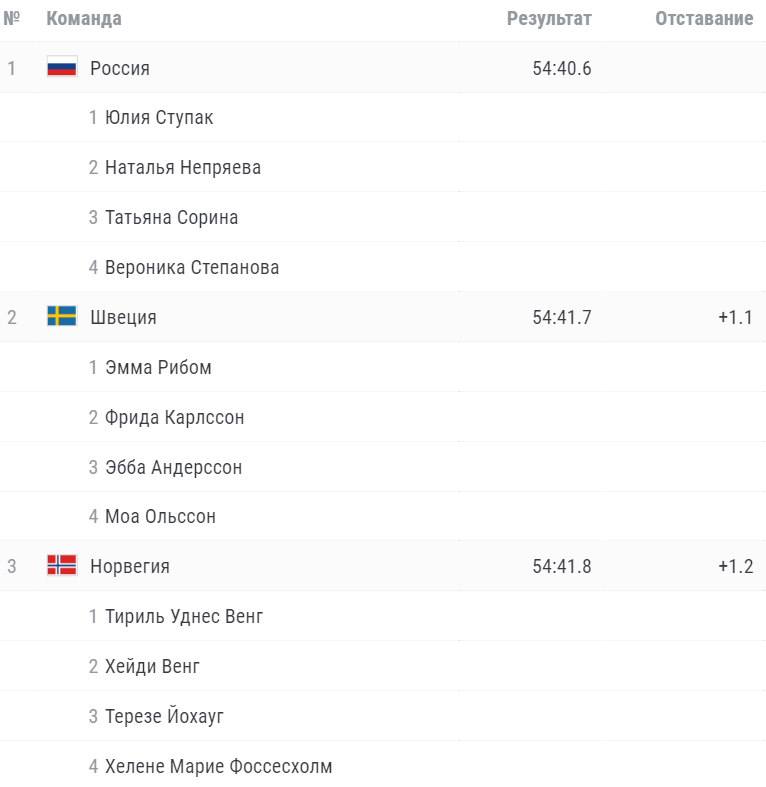Open the Швеция team row
The width and height of the screenshot is (766, 787).
tap(382, 317)
